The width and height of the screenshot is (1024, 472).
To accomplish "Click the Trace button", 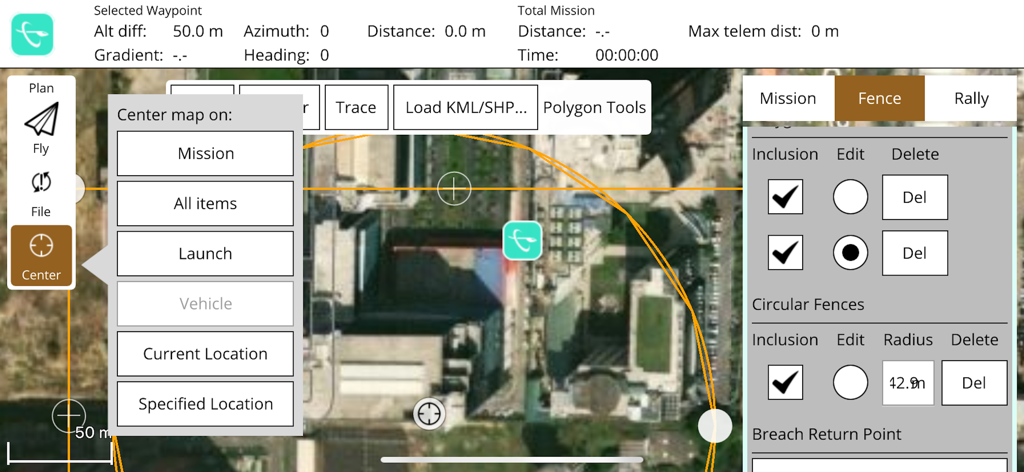I will [356, 107].
